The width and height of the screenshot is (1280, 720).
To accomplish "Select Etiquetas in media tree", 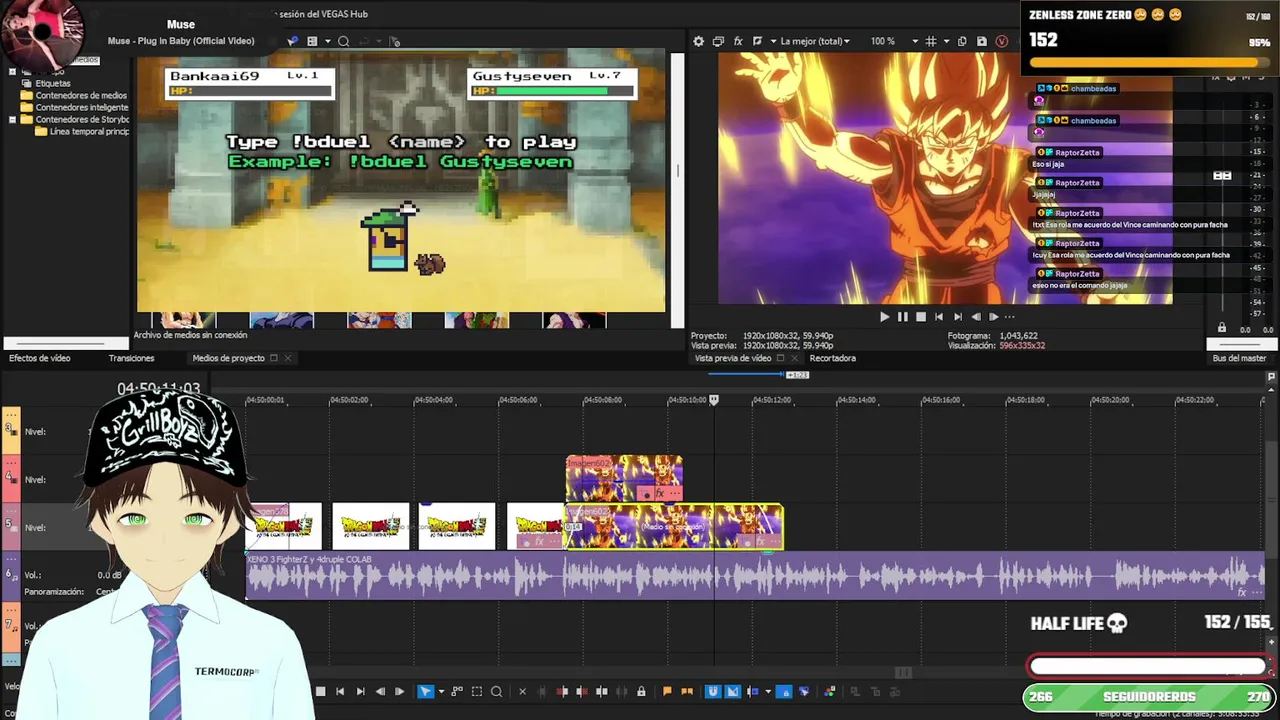I will click(x=53, y=83).
